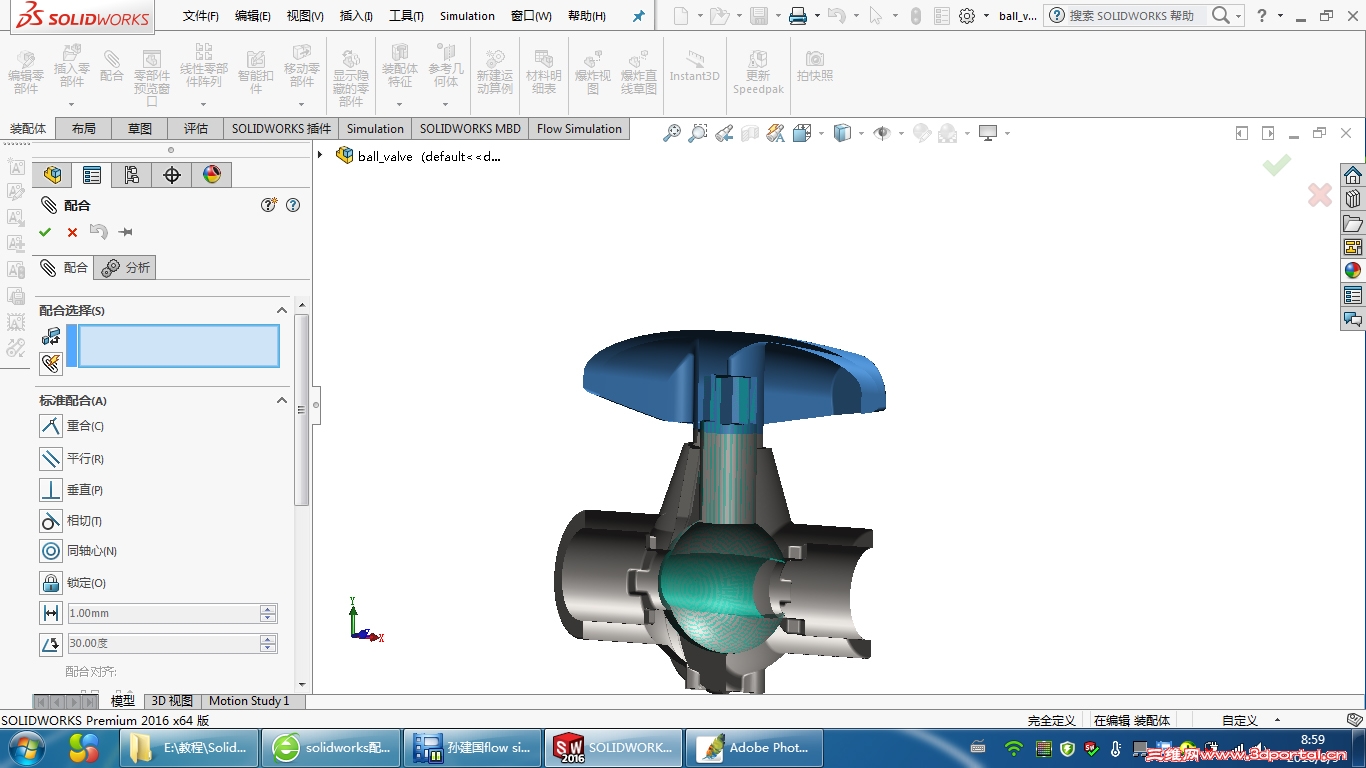Viewport: 1366px width, 768px height.
Task: Open the 视图(V) menu
Action: click(305, 16)
